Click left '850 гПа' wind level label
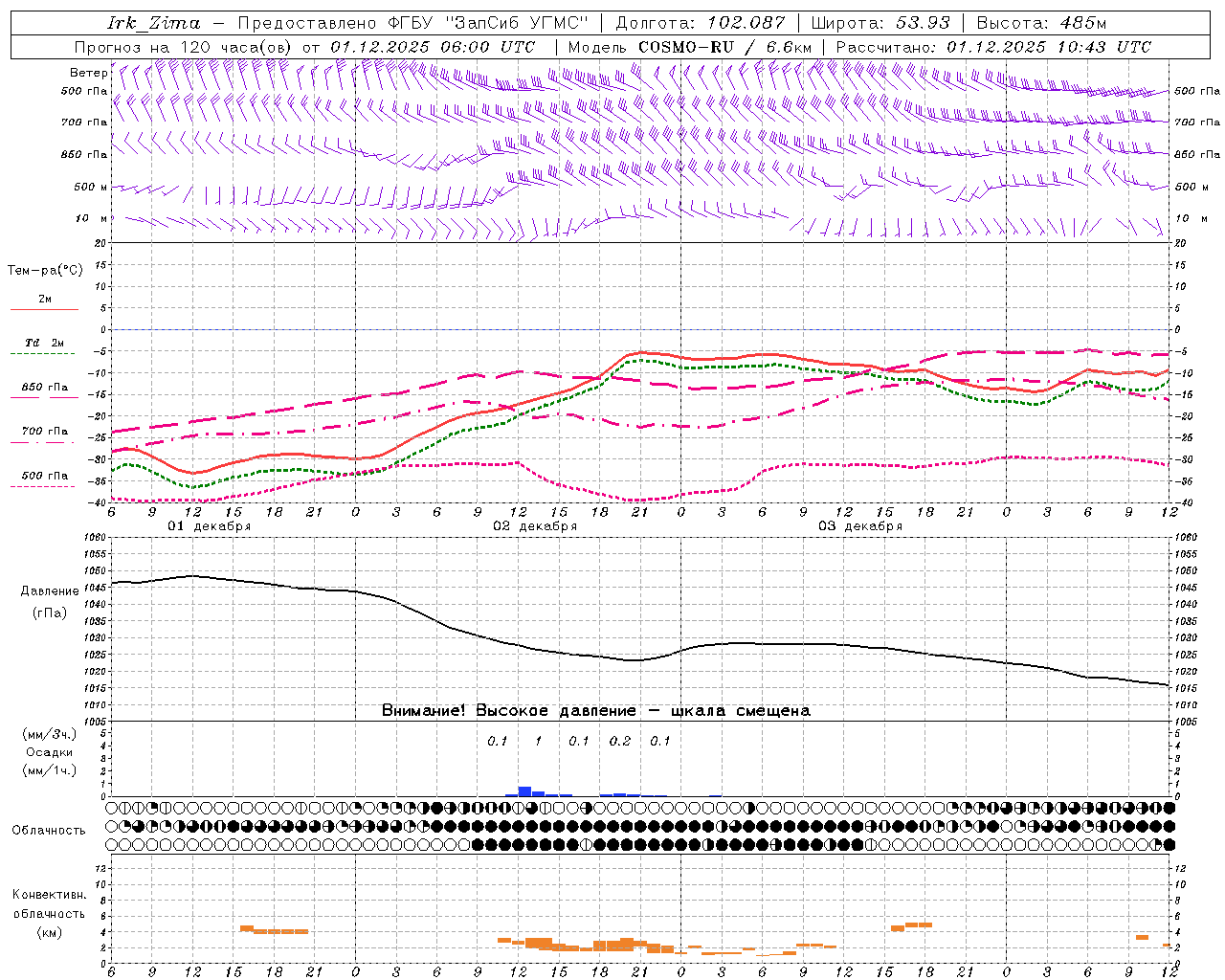Image resolution: width=1225 pixels, height=980 pixels. 84,154
